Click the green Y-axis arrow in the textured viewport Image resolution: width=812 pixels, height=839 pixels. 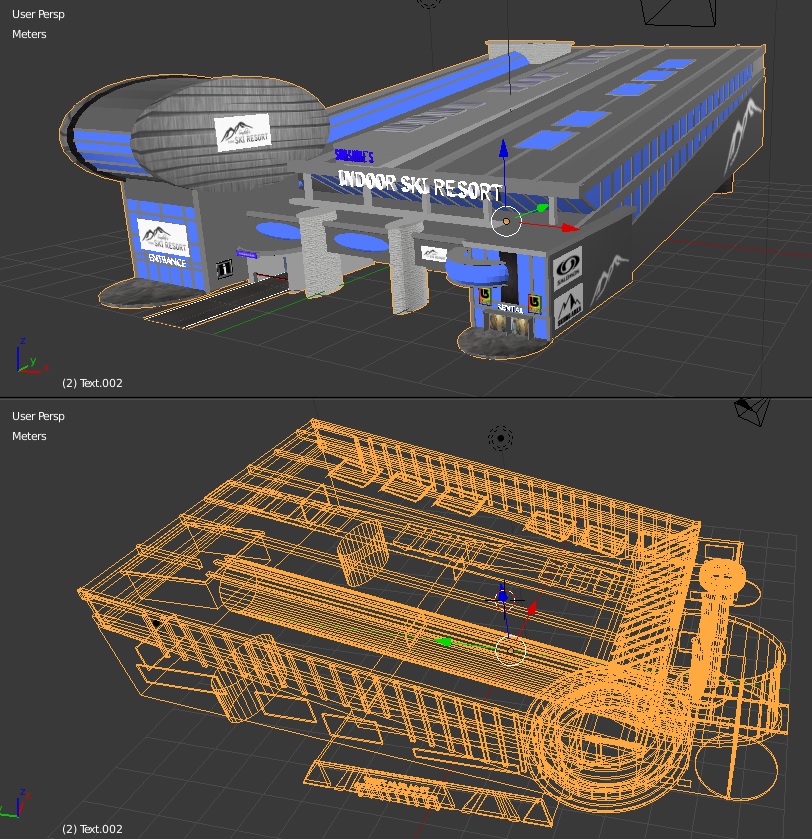pyautogui.click(x=541, y=209)
